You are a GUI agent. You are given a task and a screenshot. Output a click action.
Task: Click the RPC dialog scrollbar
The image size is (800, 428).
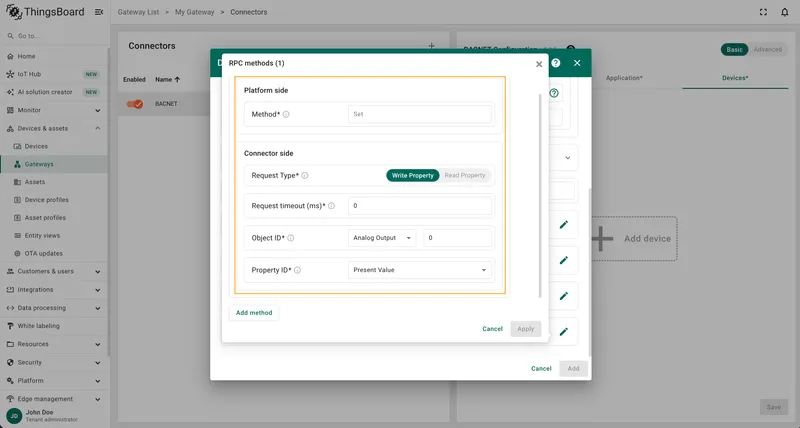[540, 195]
